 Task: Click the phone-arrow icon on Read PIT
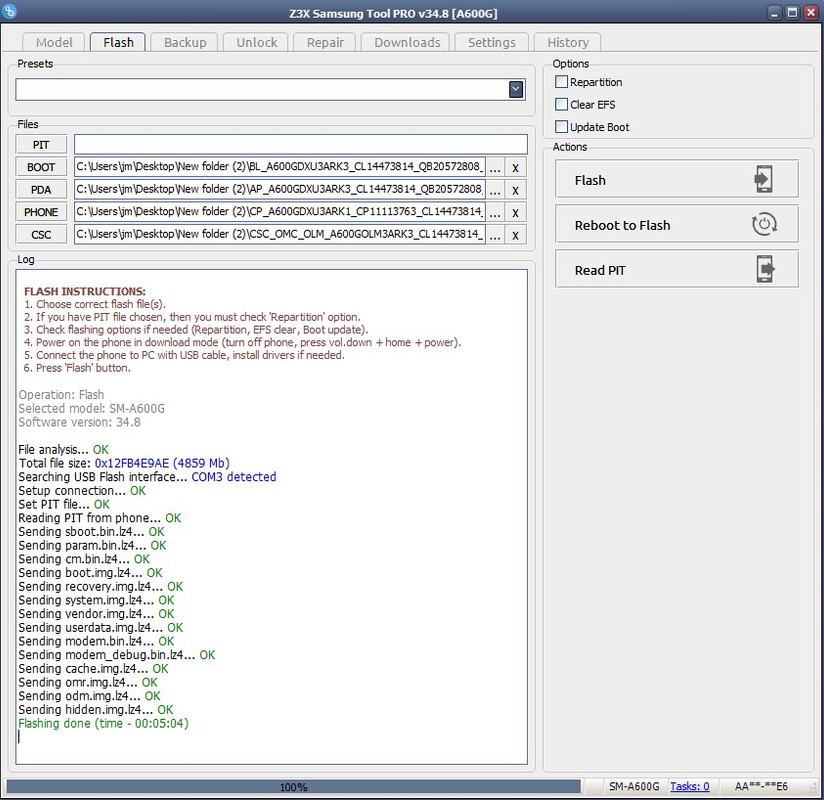tap(765, 269)
